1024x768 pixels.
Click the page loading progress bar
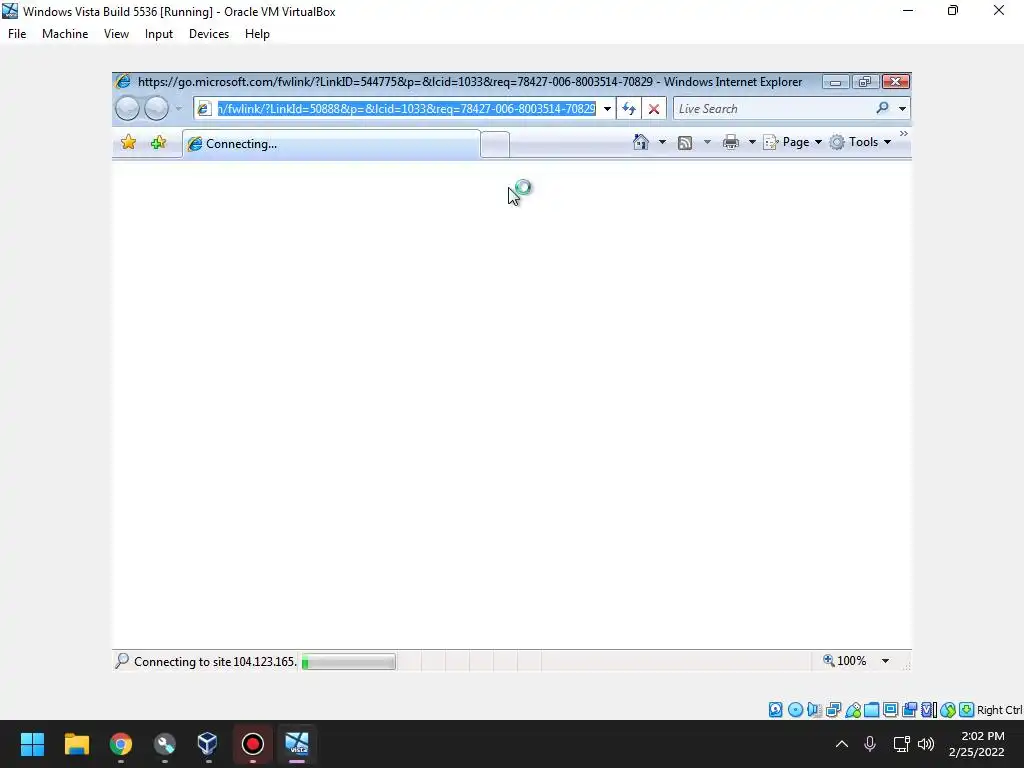coord(349,662)
